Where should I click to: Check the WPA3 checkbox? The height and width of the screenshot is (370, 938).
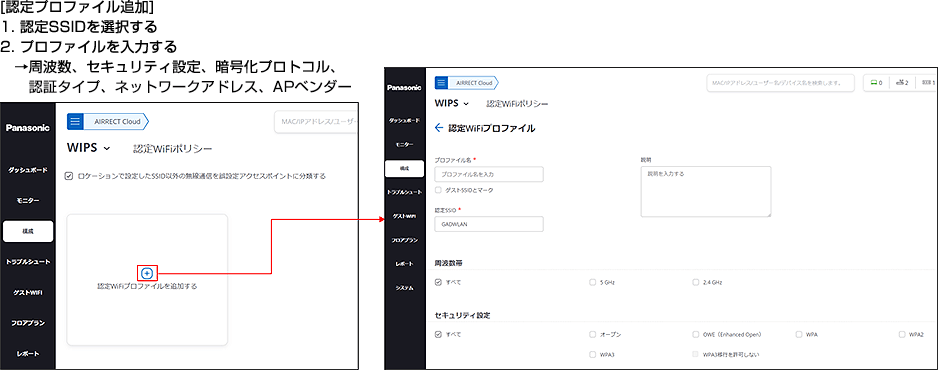(592, 354)
